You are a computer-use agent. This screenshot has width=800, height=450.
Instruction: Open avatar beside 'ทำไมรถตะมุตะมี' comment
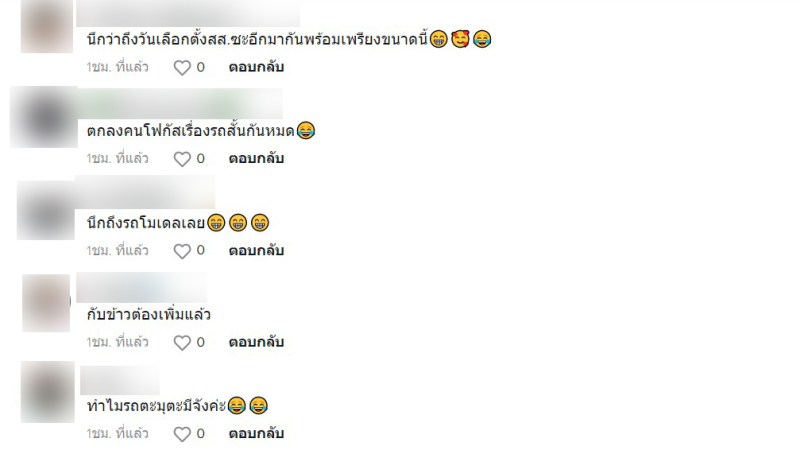(x=47, y=392)
